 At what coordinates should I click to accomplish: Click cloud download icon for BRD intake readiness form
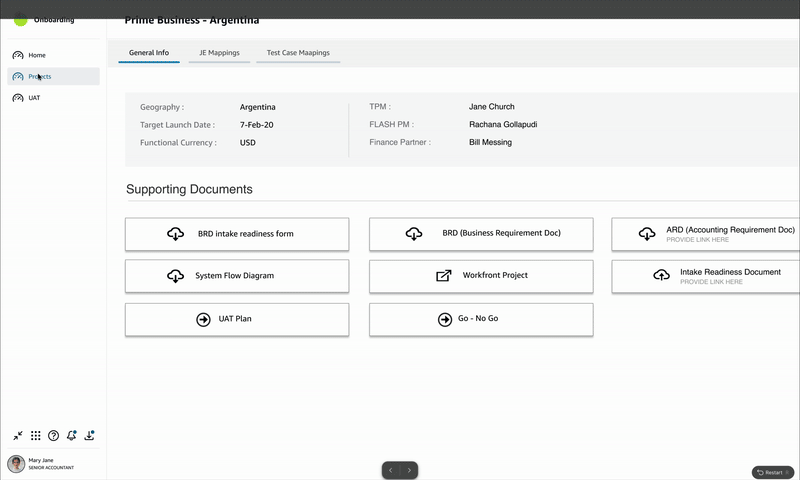pos(176,234)
